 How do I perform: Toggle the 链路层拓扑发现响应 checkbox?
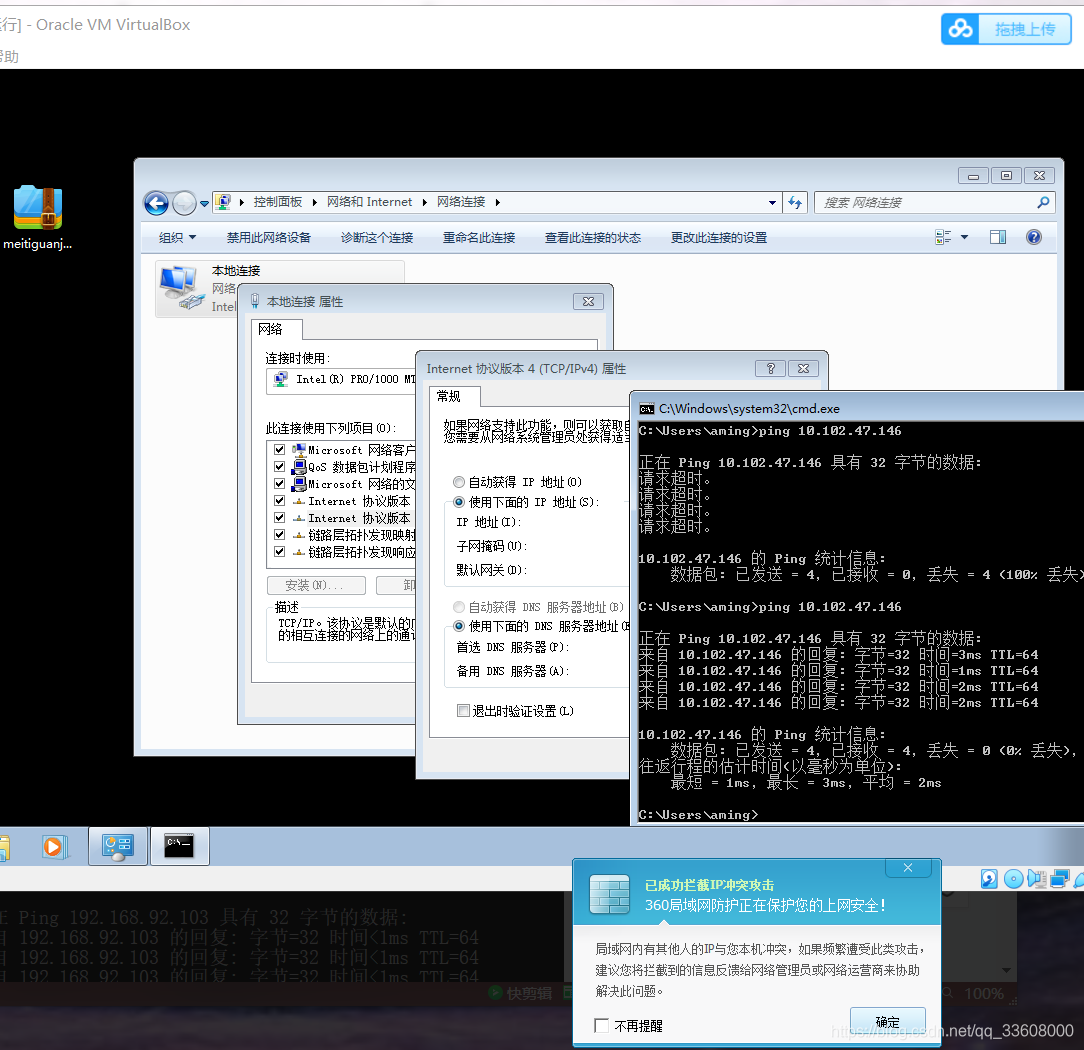(279, 552)
